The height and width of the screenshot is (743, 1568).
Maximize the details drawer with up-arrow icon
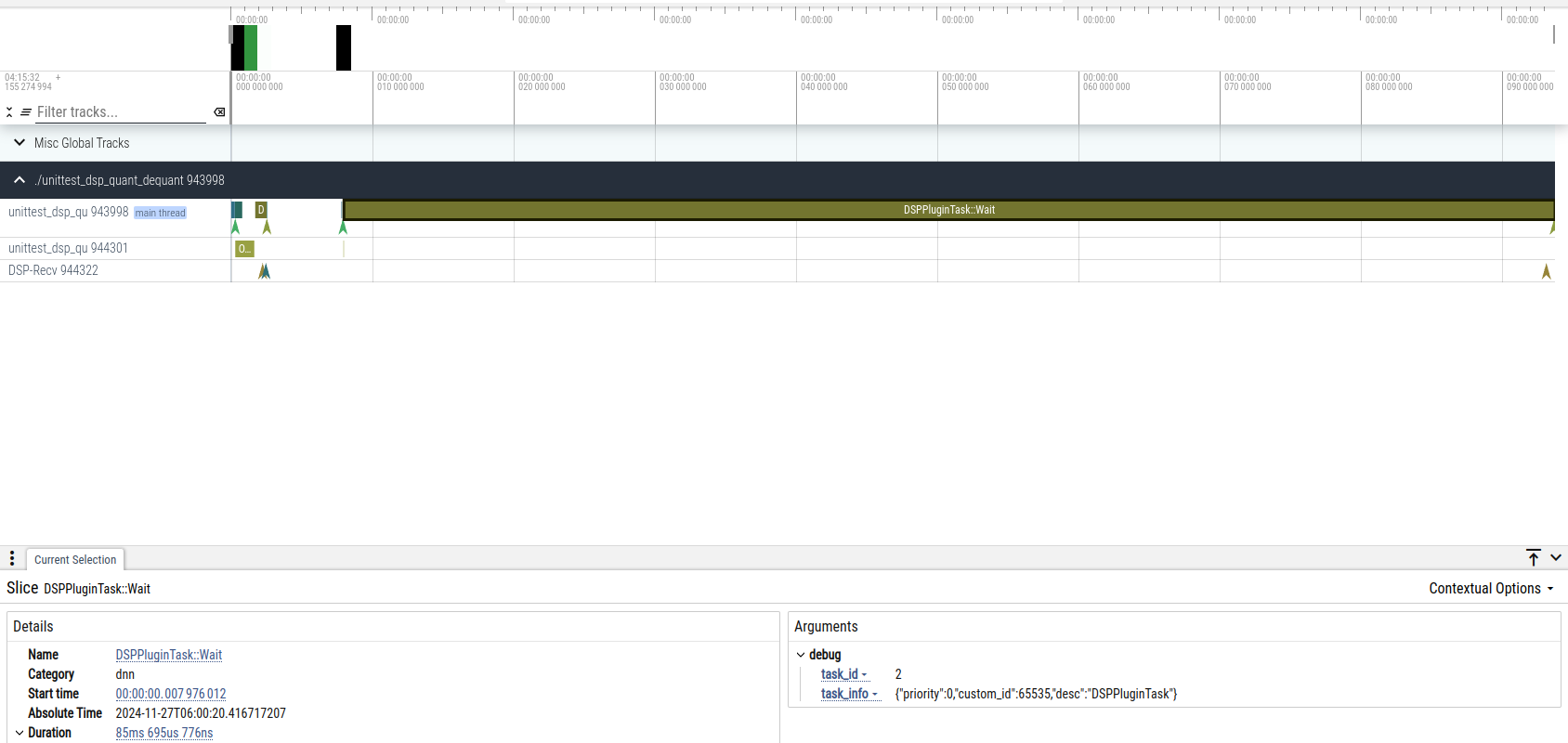point(1534,557)
